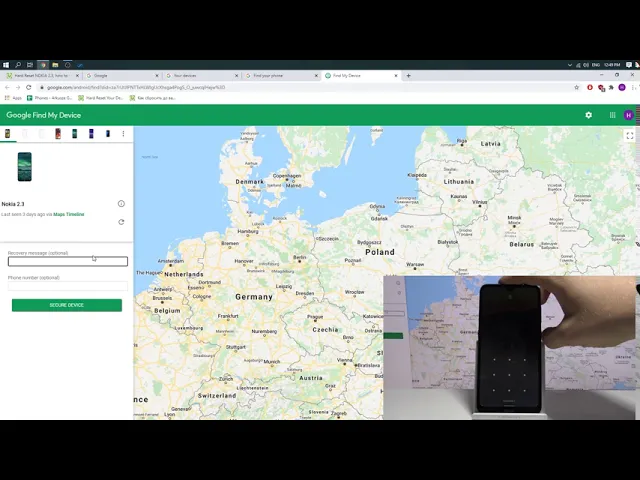640x480 pixels.
Task: Click the Czechia label on map
Action: pyautogui.click(x=325, y=330)
